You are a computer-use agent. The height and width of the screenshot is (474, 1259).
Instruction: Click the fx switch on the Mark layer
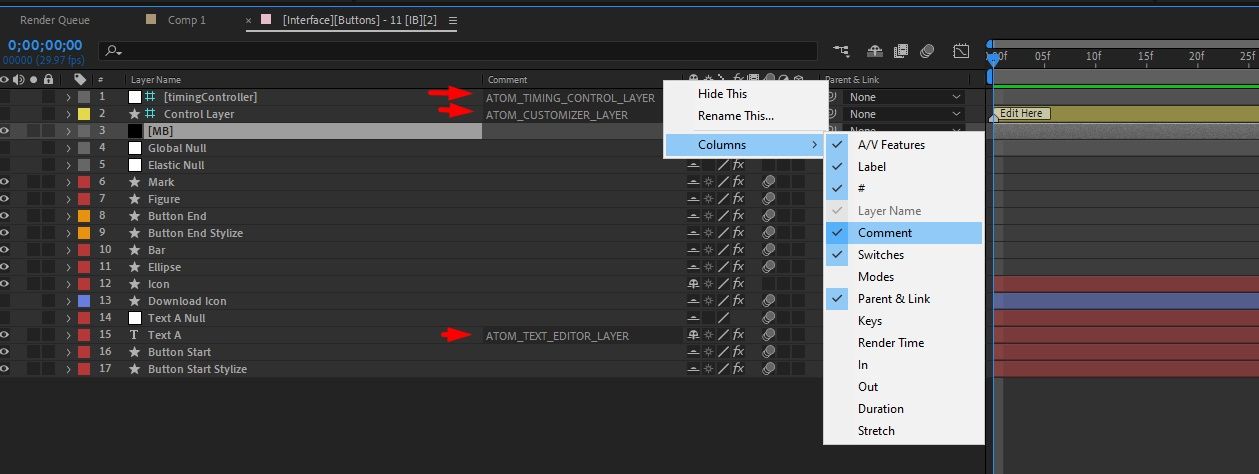pyautogui.click(x=738, y=182)
